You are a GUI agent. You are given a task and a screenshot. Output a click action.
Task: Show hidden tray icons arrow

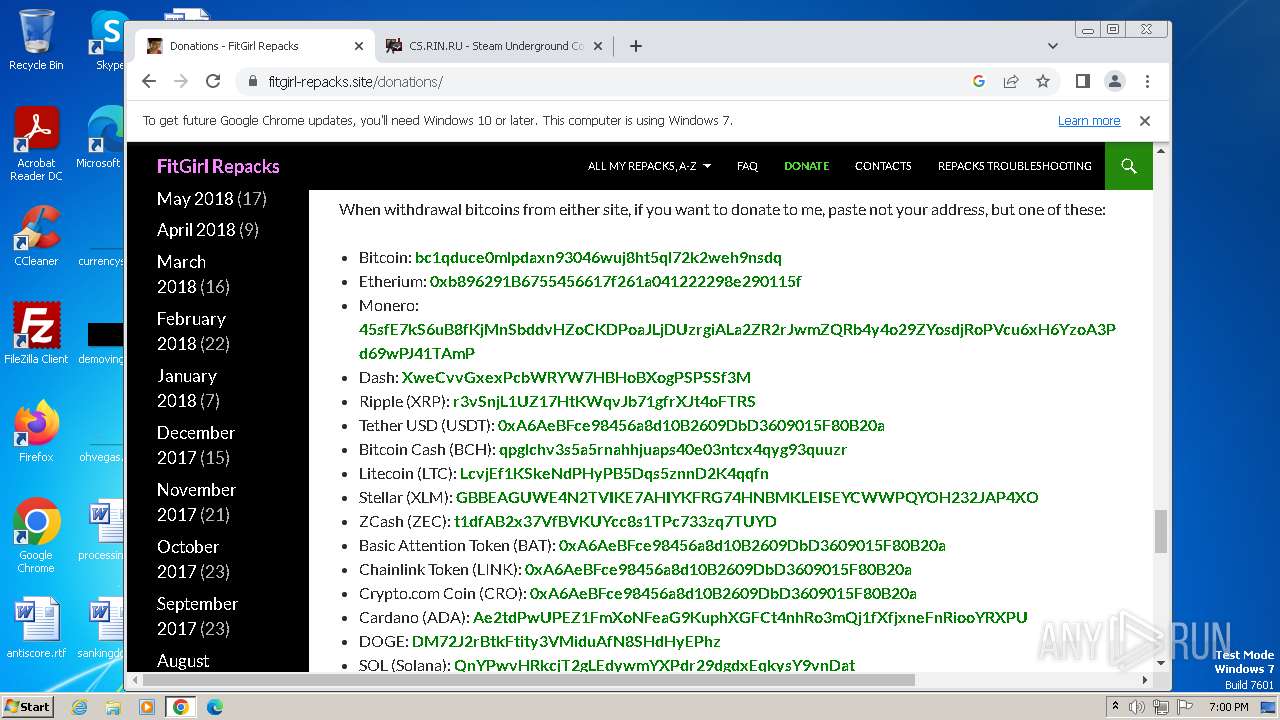pyautogui.click(x=1115, y=707)
